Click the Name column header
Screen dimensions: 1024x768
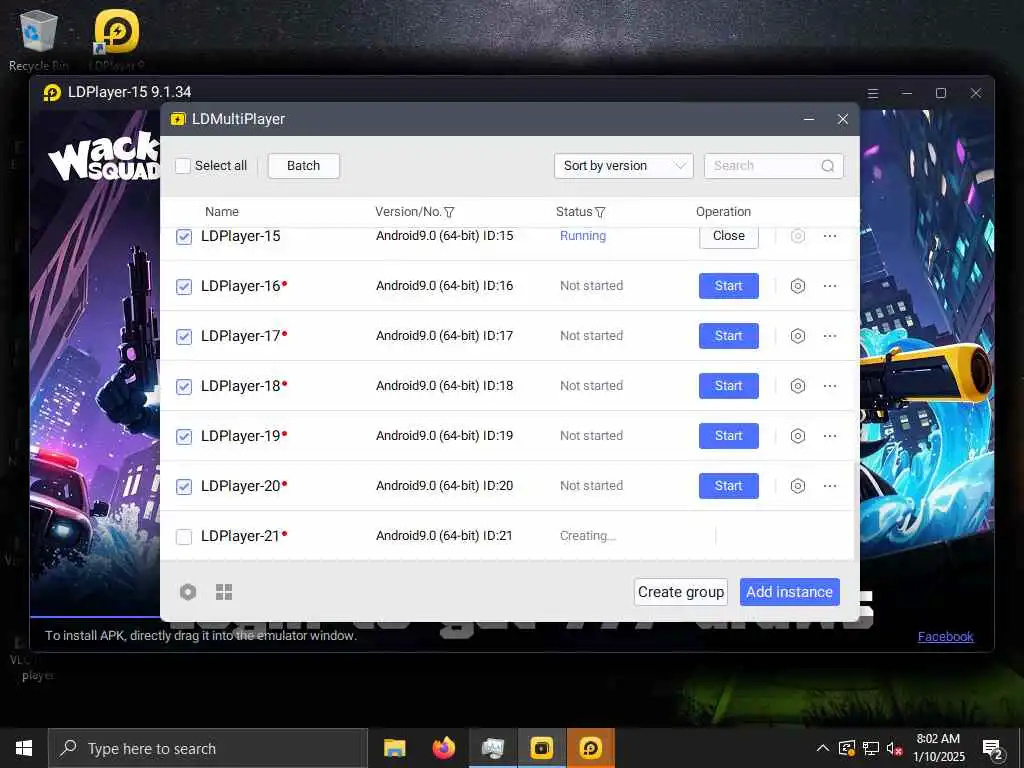tap(222, 212)
